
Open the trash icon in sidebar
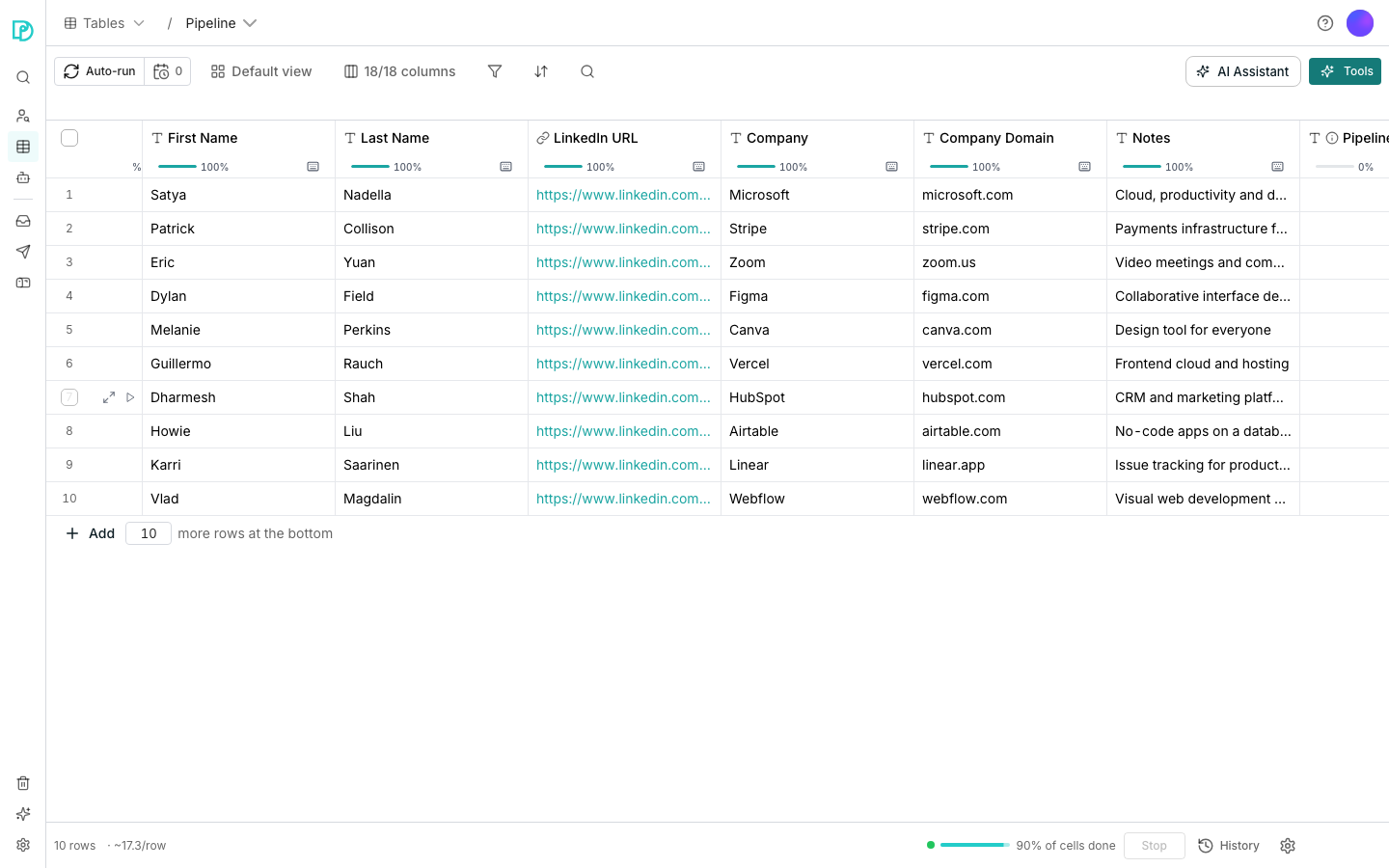coord(23,783)
